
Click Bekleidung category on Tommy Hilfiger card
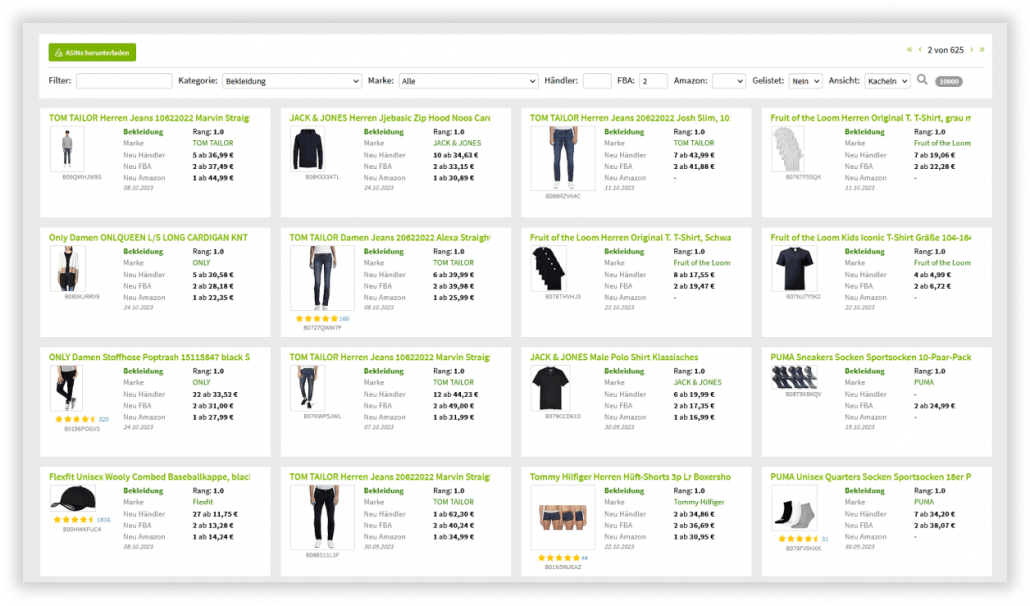(x=624, y=491)
